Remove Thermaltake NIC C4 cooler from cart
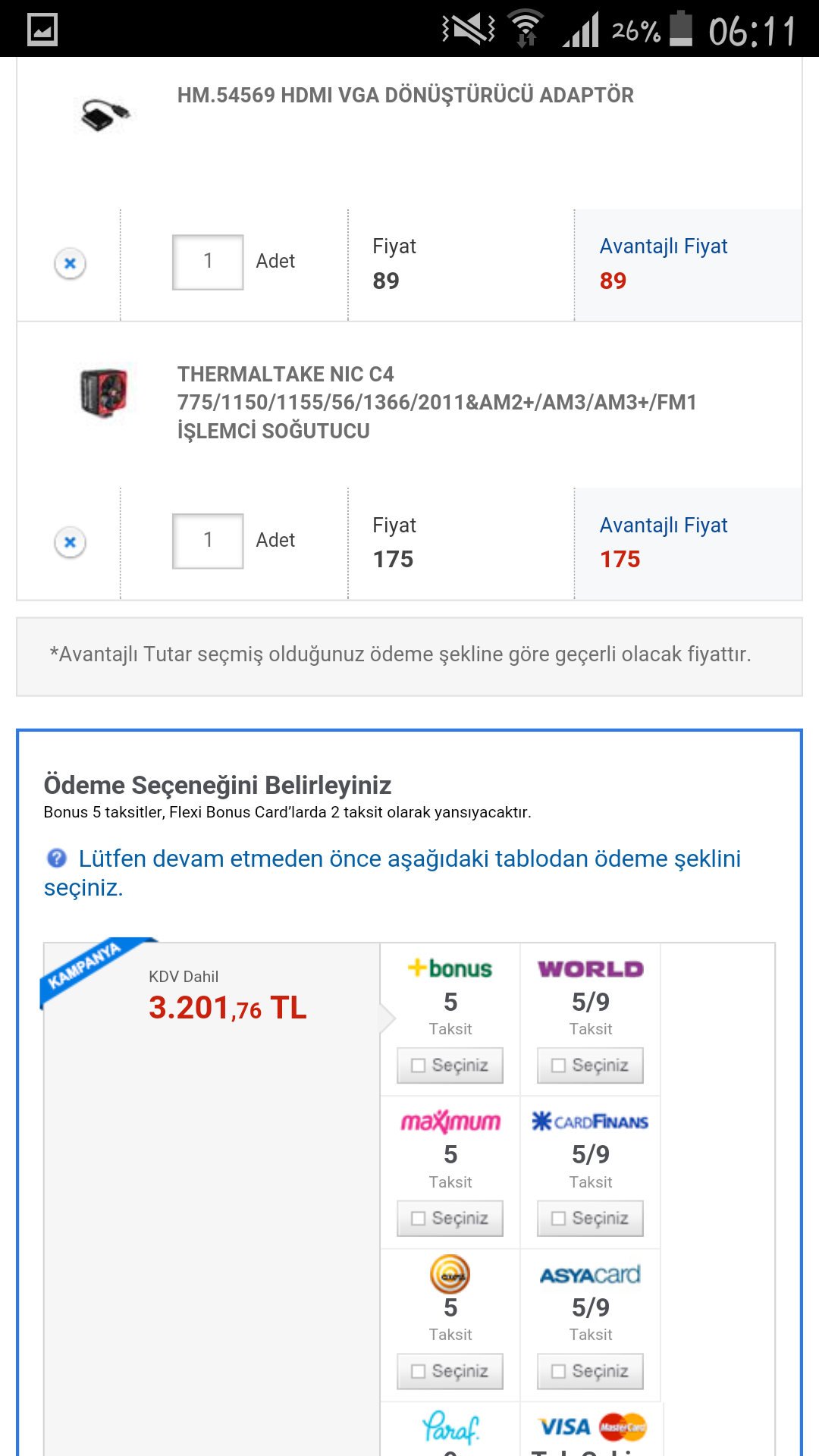 (70, 542)
